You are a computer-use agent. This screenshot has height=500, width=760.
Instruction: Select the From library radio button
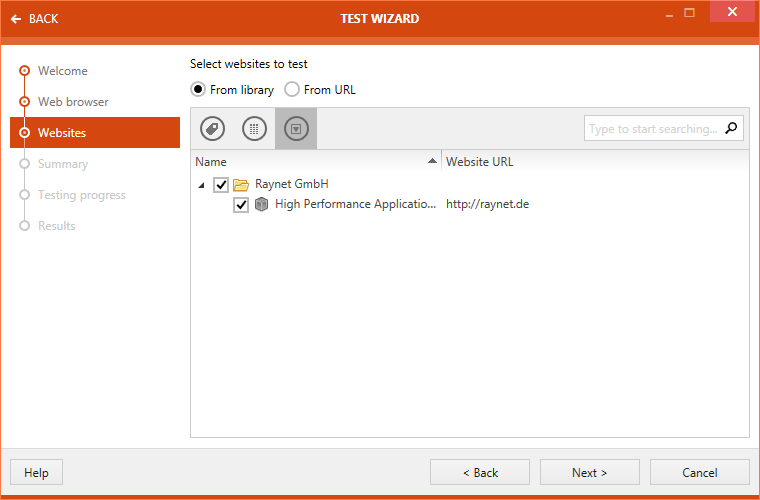coord(198,90)
